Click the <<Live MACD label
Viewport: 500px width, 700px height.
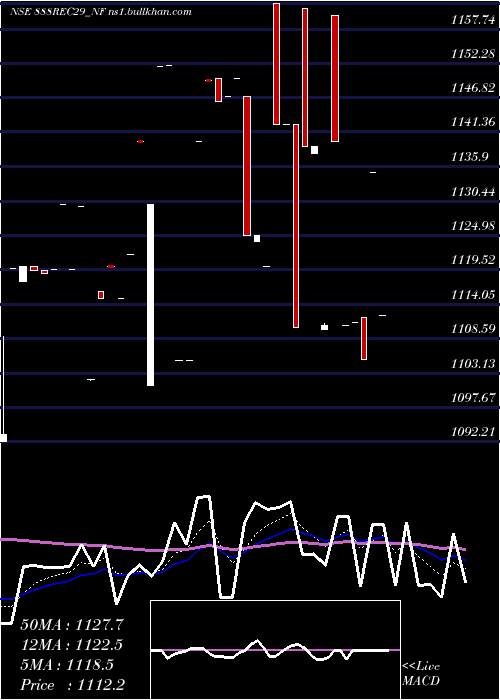tap(421, 674)
